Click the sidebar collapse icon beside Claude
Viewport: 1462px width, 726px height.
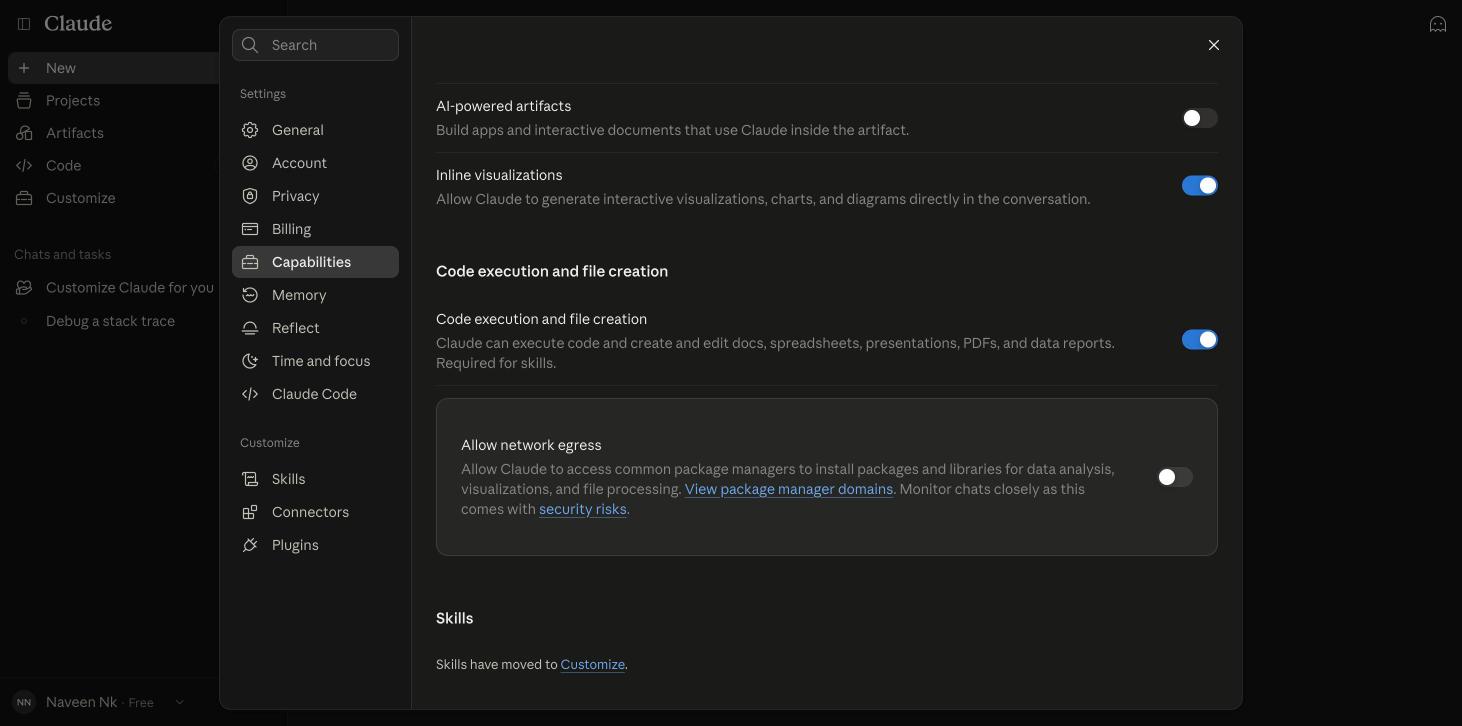(24, 24)
